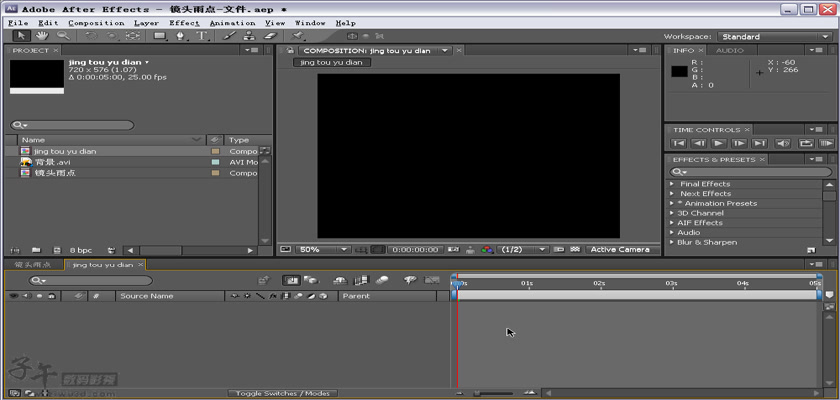The width and height of the screenshot is (840, 400).
Task: Click the timeline panel search magnifier
Action: pyautogui.click(x=37, y=281)
